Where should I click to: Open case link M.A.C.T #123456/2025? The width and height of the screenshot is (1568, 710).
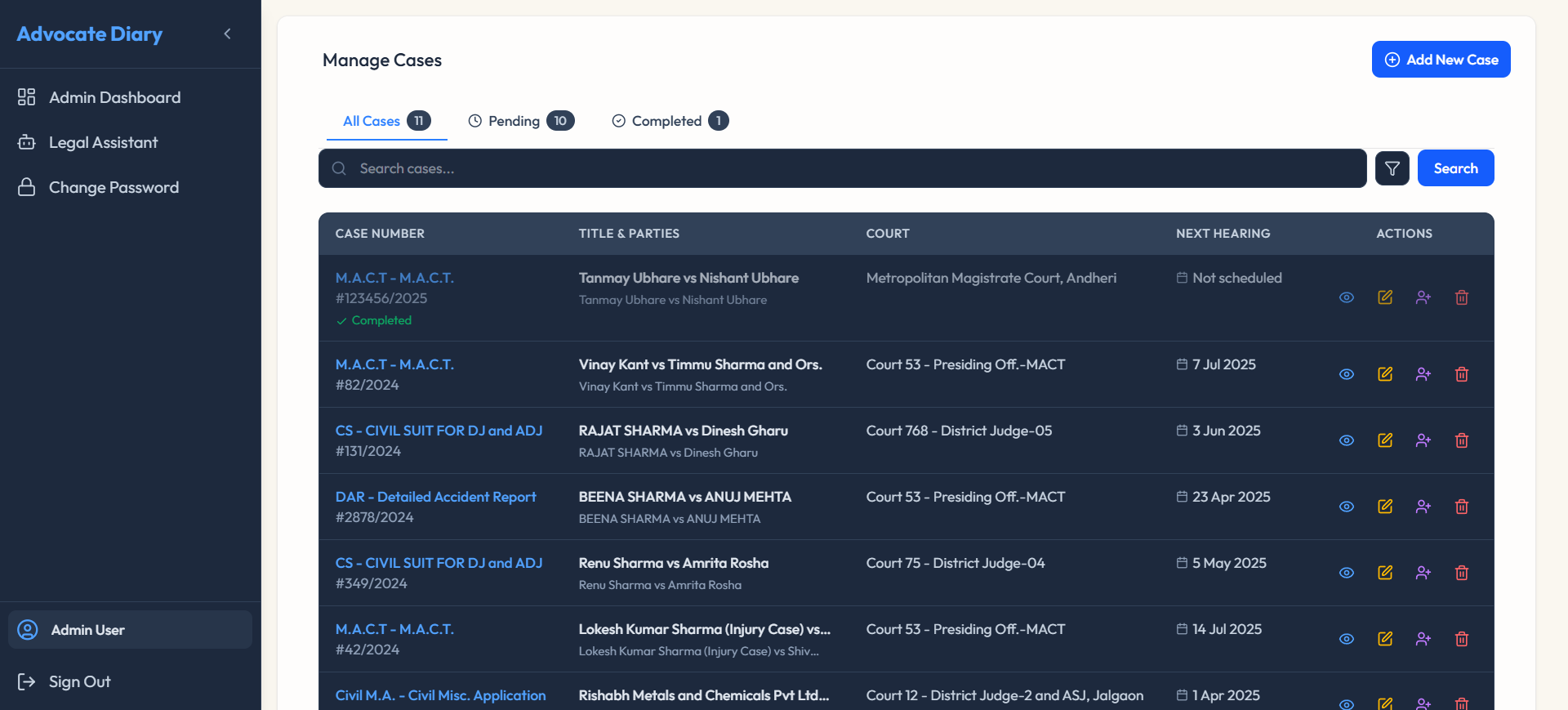pyautogui.click(x=394, y=278)
